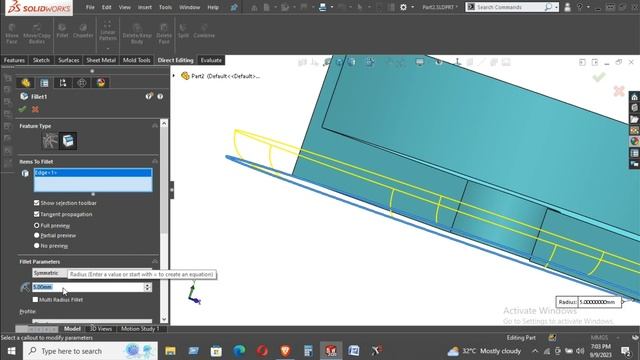Viewport: 640px width, 360px height.
Task: Open Microsoft Edge from the taskbar
Action: click(239, 351)
